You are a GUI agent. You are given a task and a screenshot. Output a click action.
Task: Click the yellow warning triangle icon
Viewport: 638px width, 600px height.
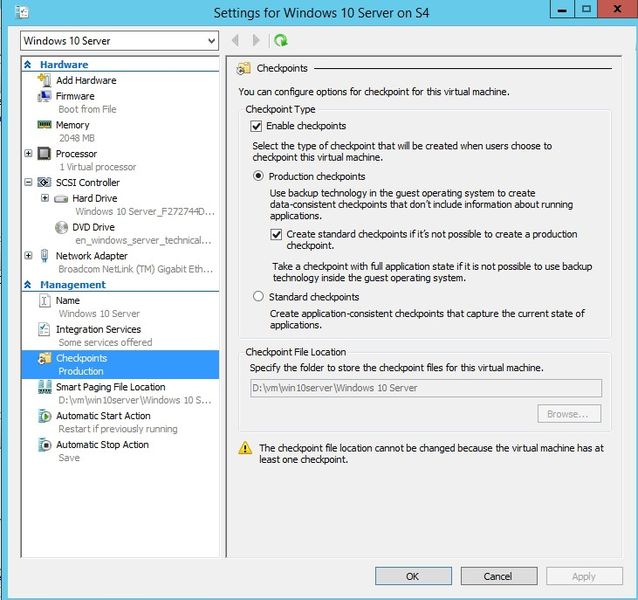[245, 448]
